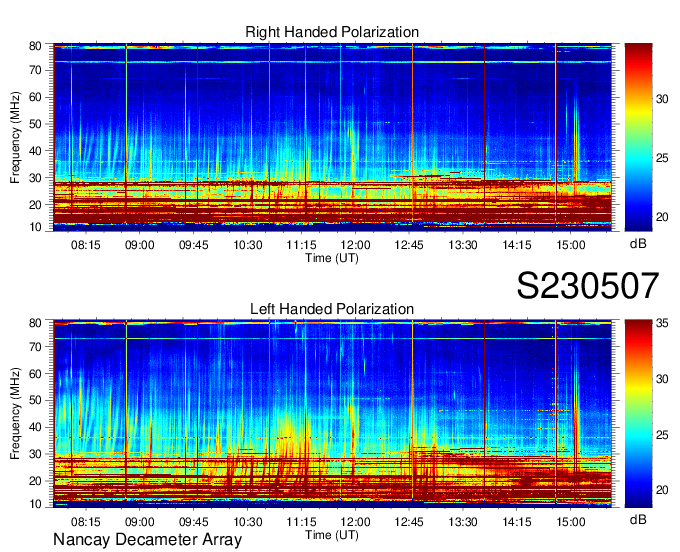Click the Left Handed Polarization spectrogram
Image resolution: width=680 pixels, height=552 pixels.
pyautogui.click(x=332, y=413)
